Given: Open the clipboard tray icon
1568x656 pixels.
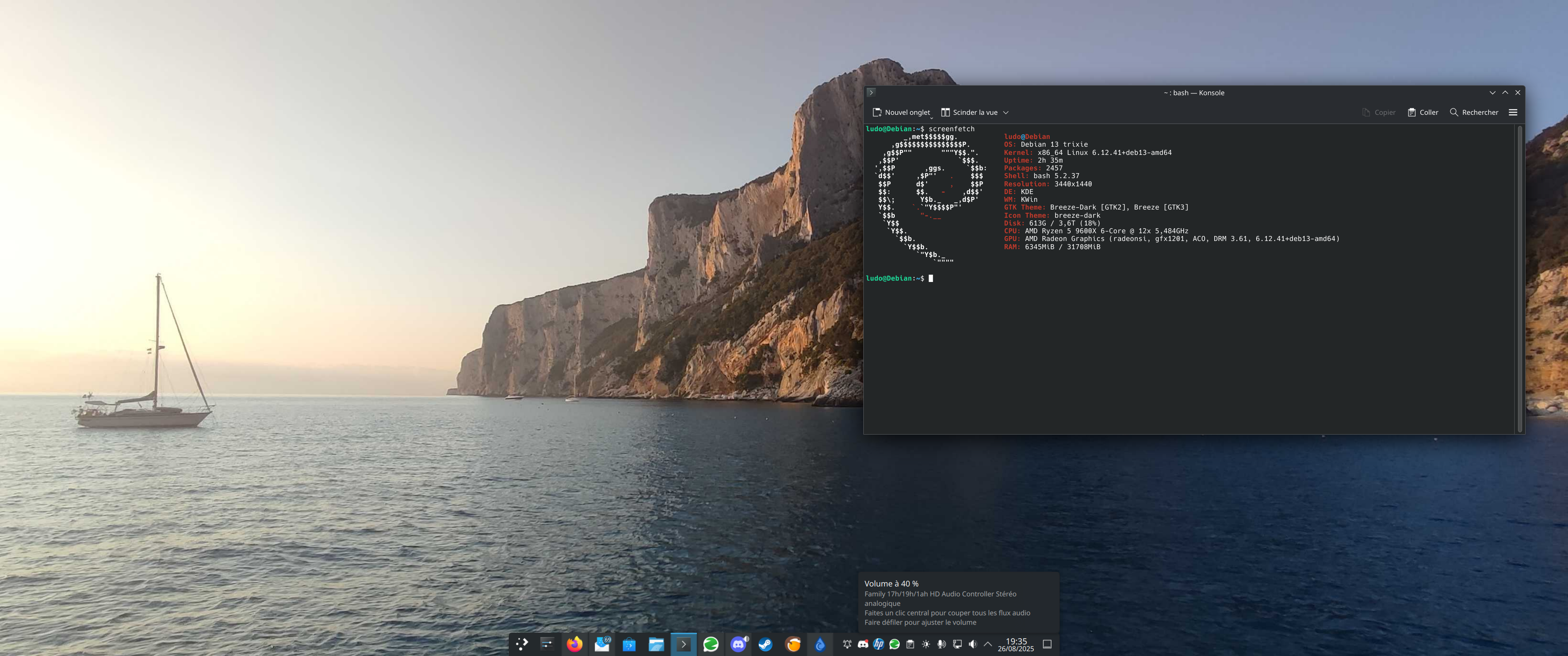Looking at the screenshot, I should pyautogui.click(x=910, y=644).
